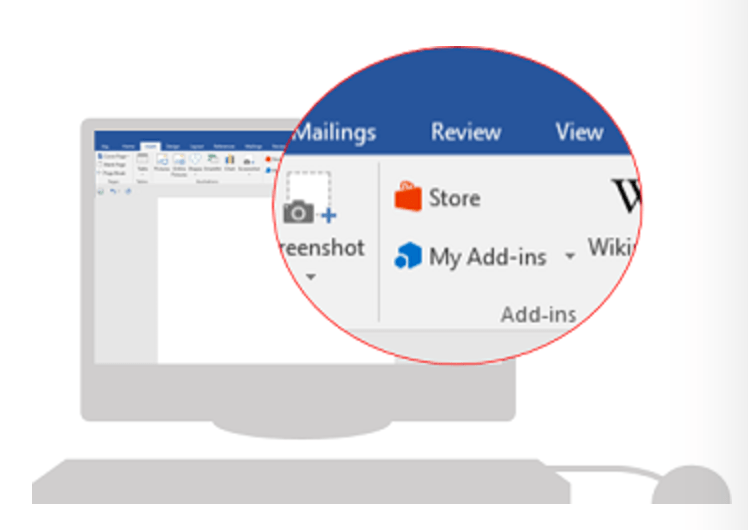Click the Redo icon on small monitor
This screenshot has height=530, width=748.
pos(128,191)
